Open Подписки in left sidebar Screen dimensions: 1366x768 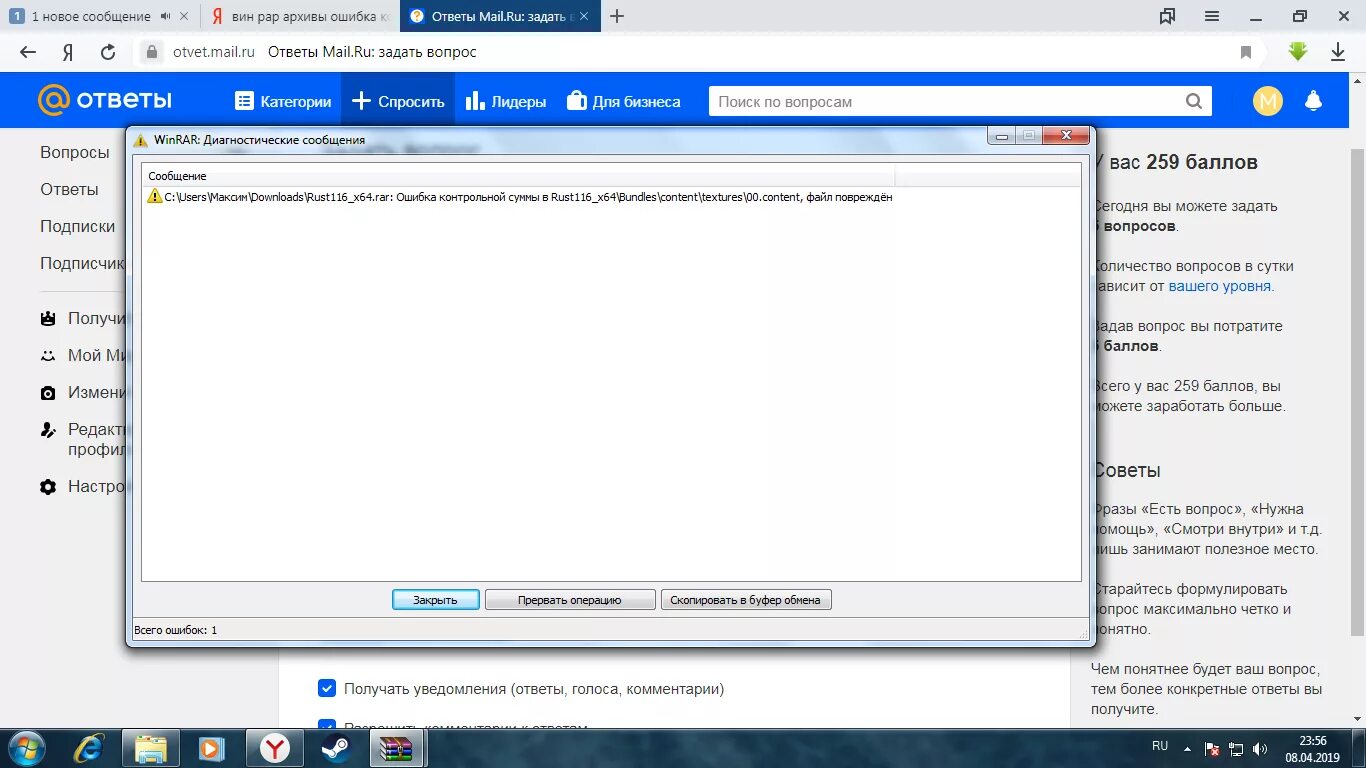pyautogui.click(x=78, y=227)
